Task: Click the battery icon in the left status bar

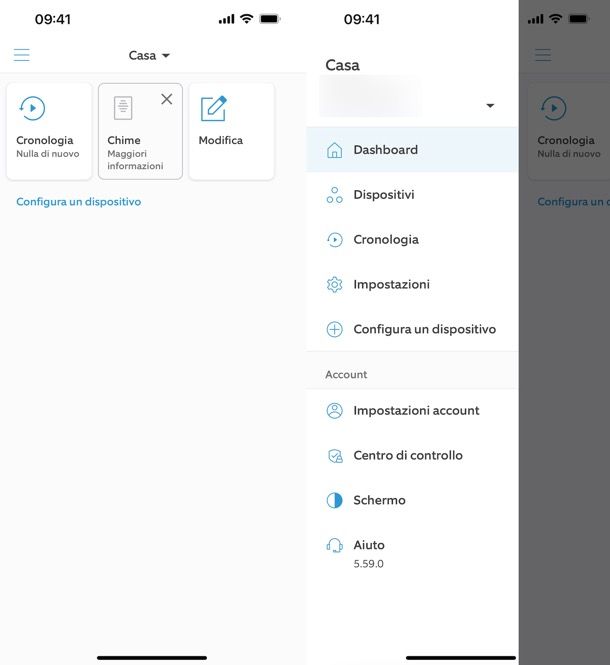Action: [x=270, y=19]
